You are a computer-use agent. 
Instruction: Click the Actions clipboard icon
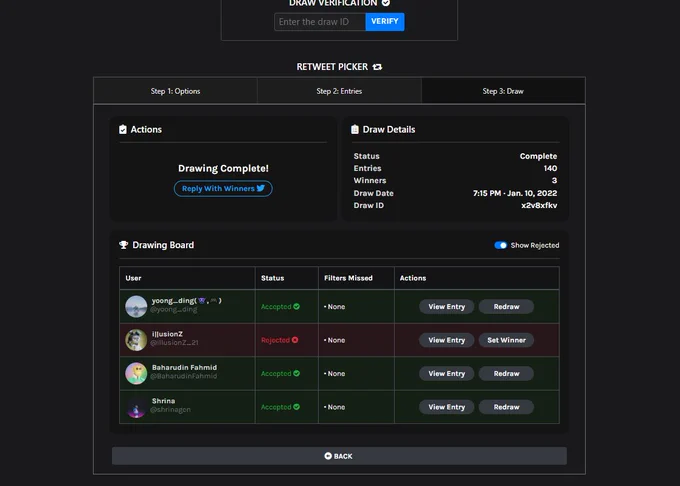point(123,129)
